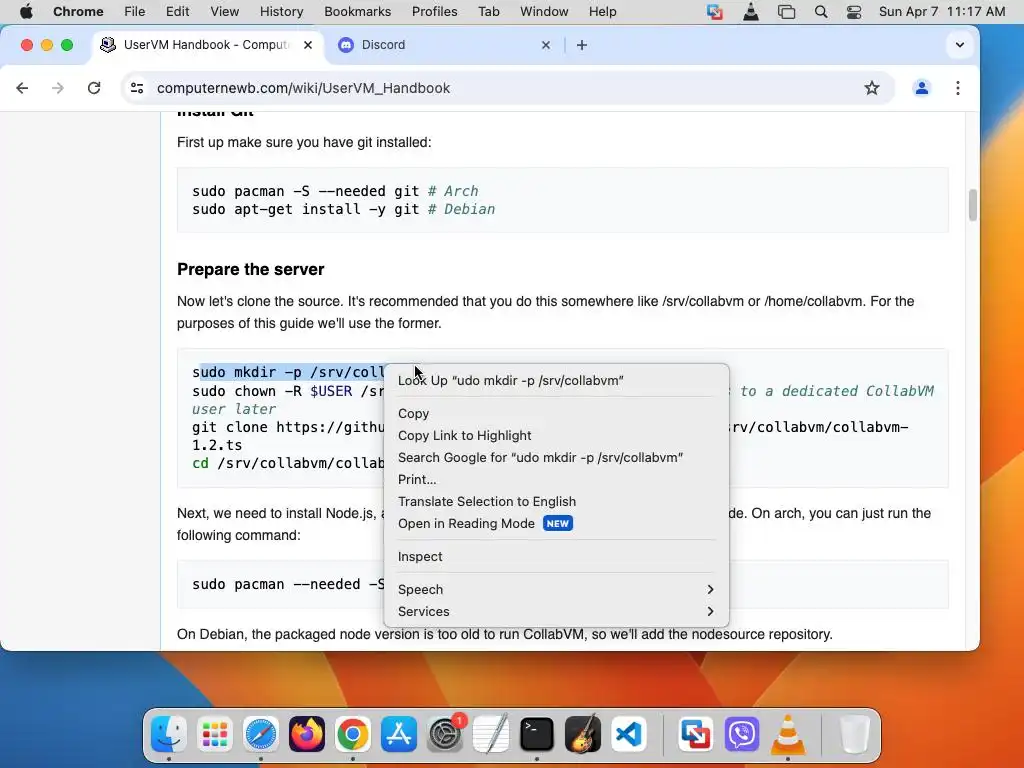1024x768 pixels.
Task: Open a new tab with the plus button
Action: [581, 45]
